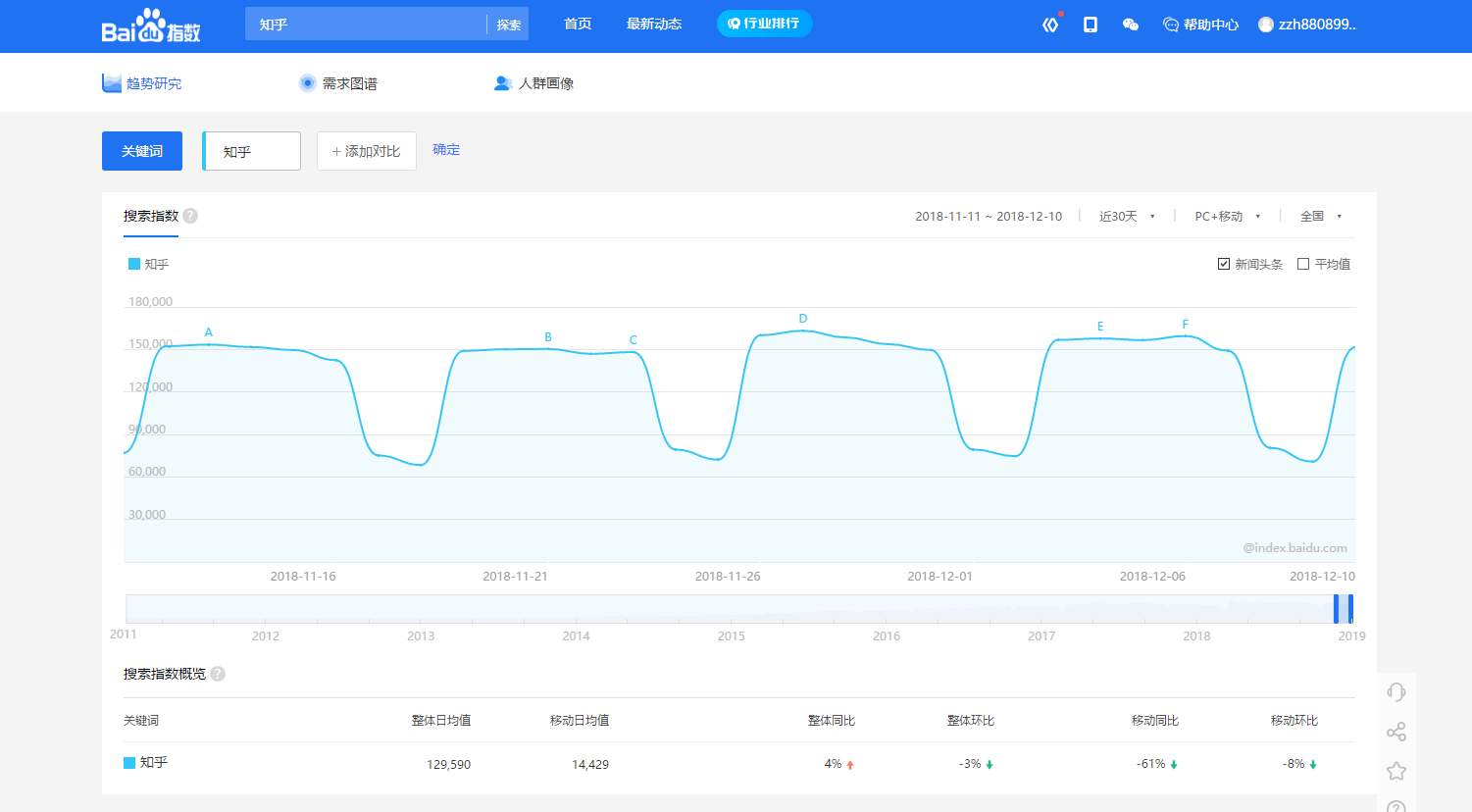Open the mobile device icon in header
This screenshot has height=812, width=1472.
(x=1090, y=25)
